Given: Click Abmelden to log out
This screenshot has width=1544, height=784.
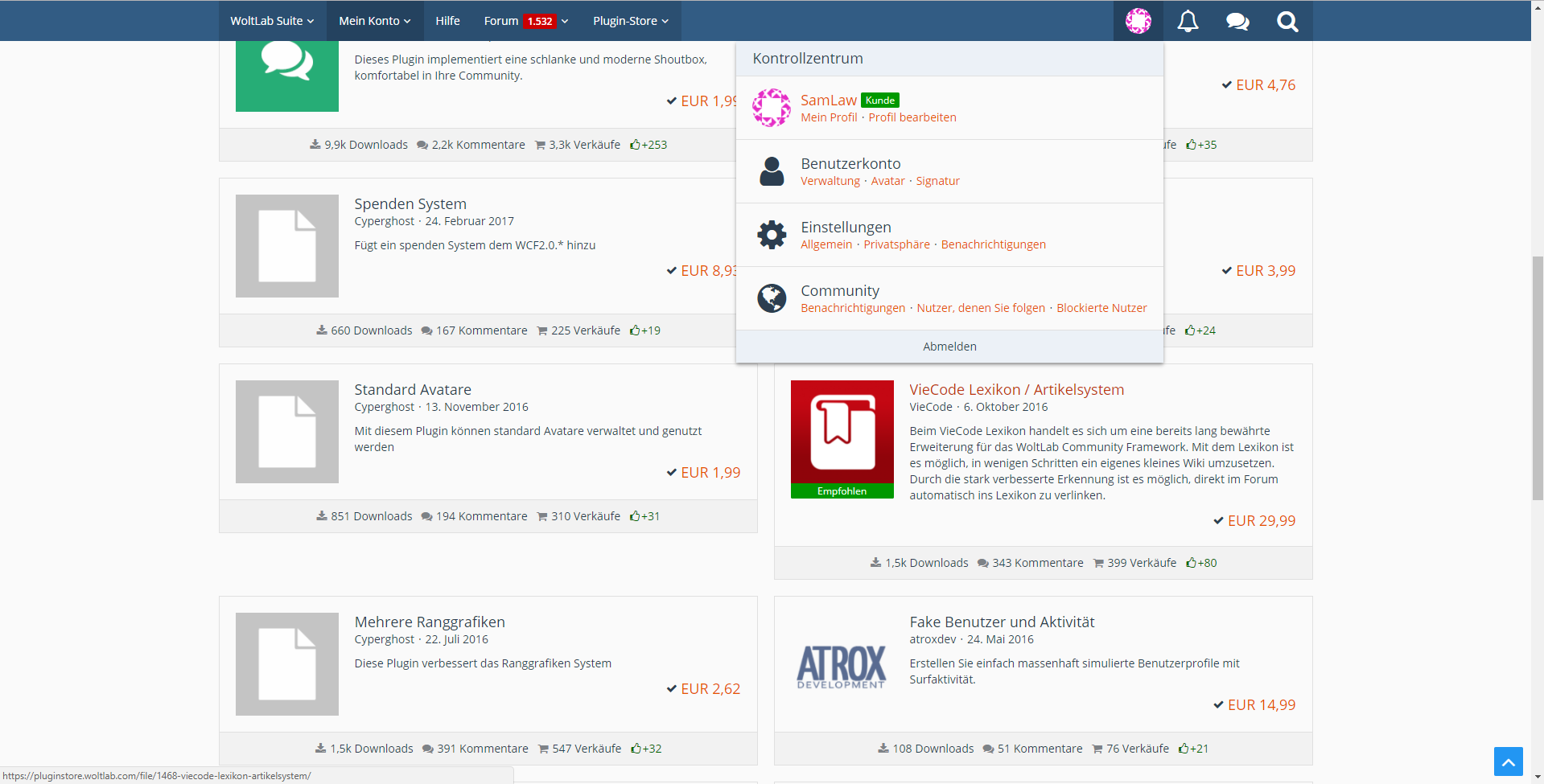Looking at the screenshot, I should click(x=949, y=347).
